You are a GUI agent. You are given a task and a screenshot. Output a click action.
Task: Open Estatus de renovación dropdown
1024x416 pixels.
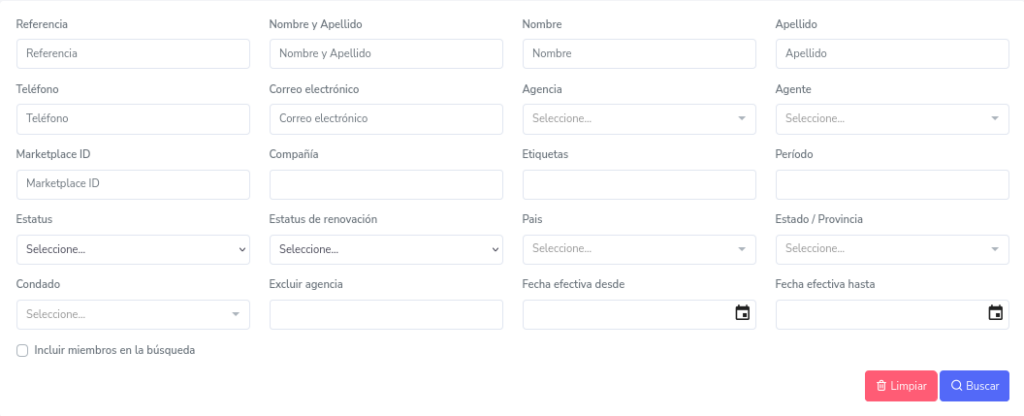[x=386, y=249]
